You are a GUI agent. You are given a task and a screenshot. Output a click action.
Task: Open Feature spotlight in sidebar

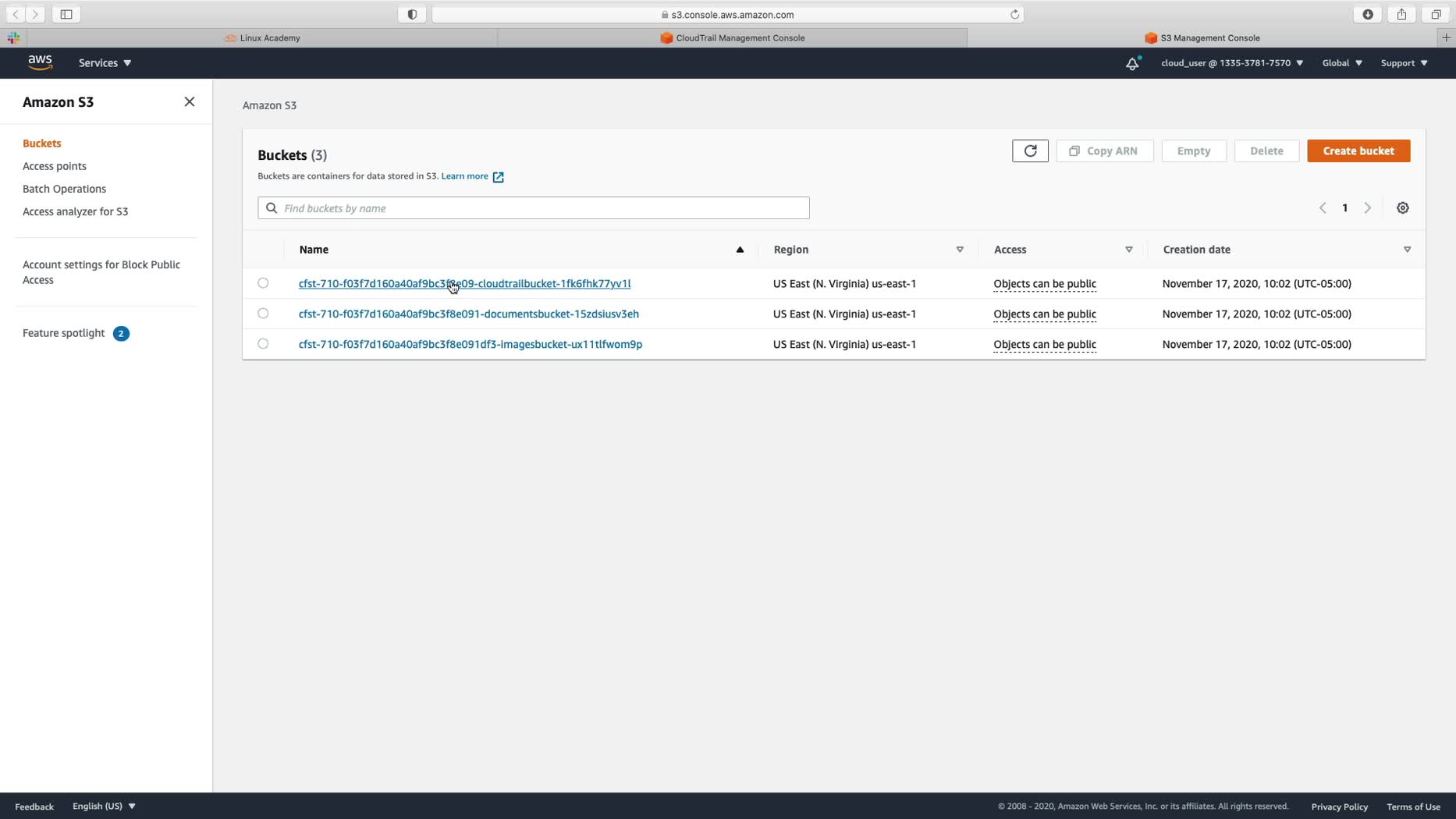(x=63, y=333)
